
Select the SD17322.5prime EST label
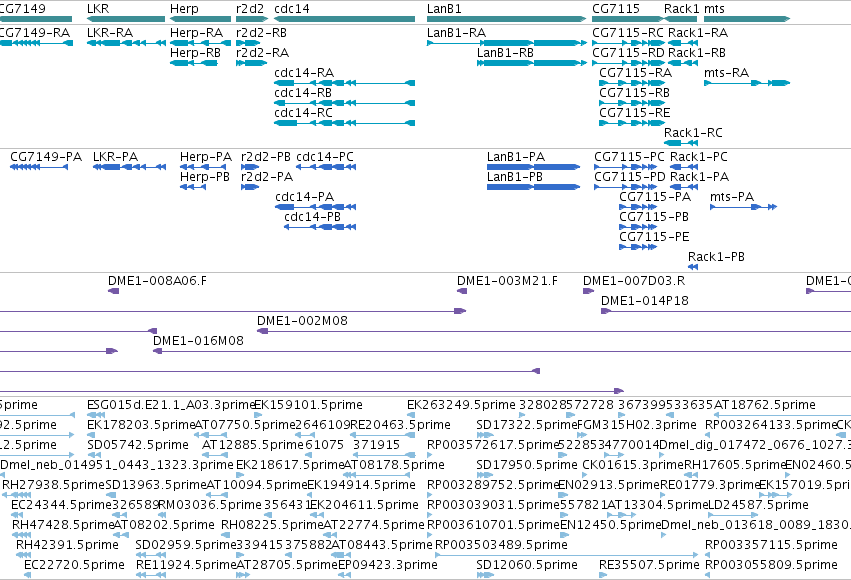[526, 425]
